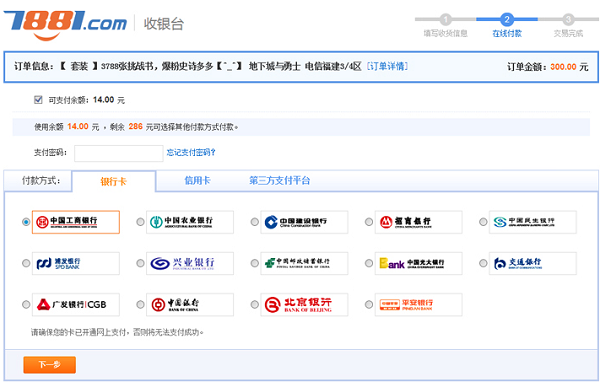This screenshot has height=382, width=600.
Task: Choose the 中国光大银行 logo box
Action: click(x=419, y=263)
